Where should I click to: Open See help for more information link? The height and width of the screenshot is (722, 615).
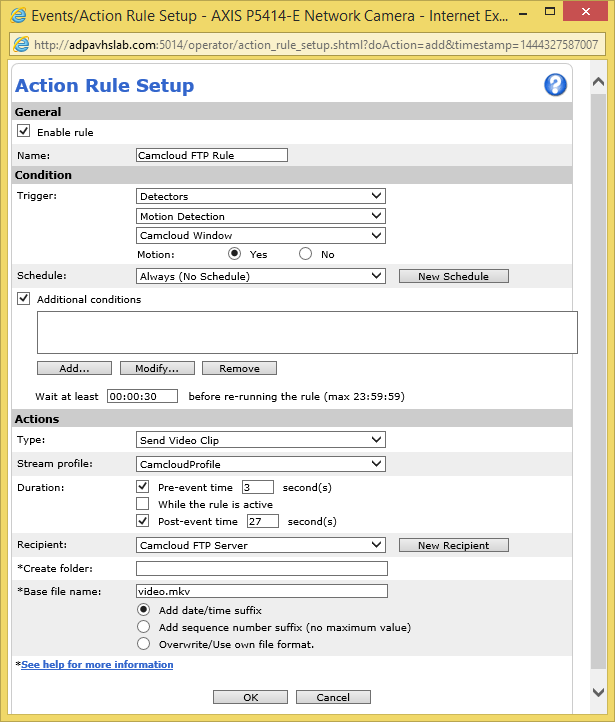pyautogui.click(x=97, y=664)
